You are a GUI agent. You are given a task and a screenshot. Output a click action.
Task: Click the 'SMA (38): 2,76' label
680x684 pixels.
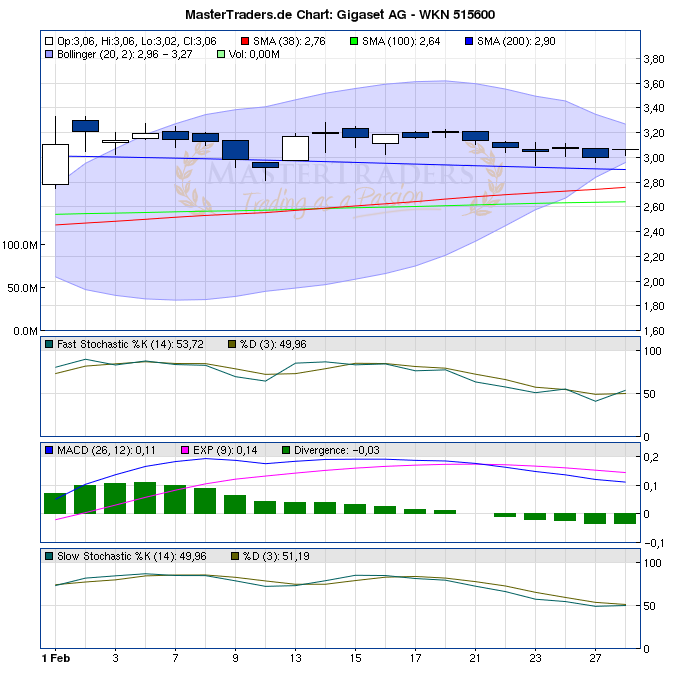click(x=289, y=41)
